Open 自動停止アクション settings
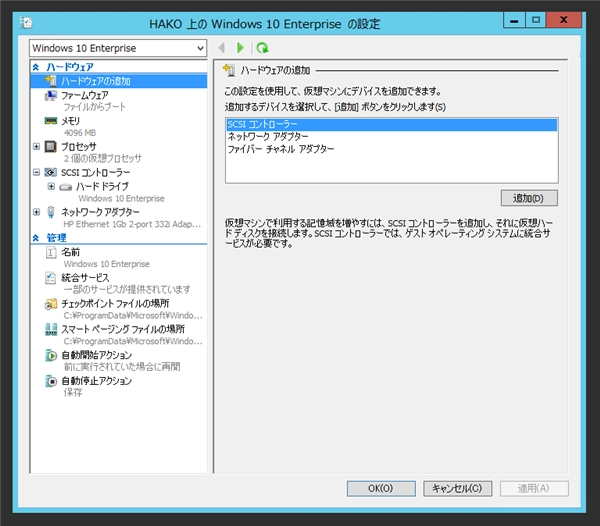The width and height of the screenshot is (600, 526). tap(96, 381)
